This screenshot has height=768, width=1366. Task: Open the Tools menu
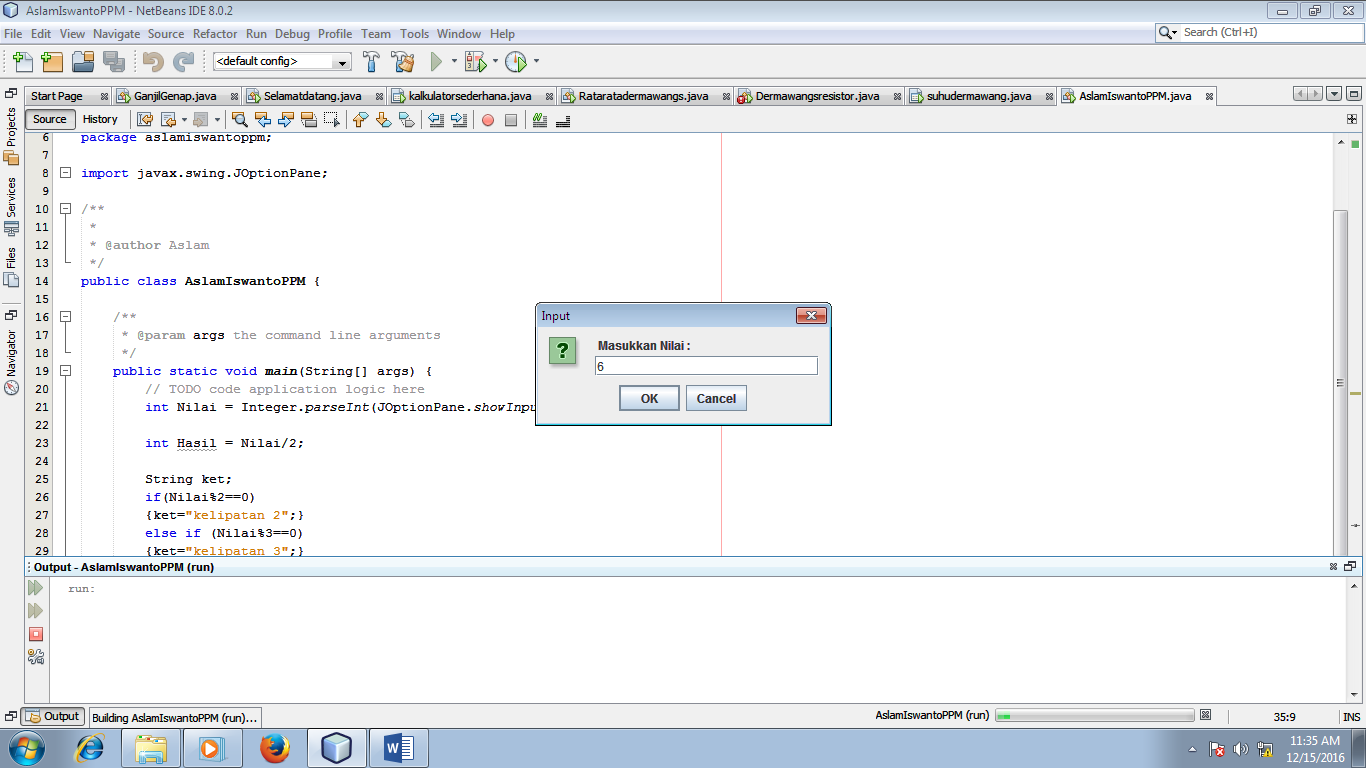[x=414, y=34]
